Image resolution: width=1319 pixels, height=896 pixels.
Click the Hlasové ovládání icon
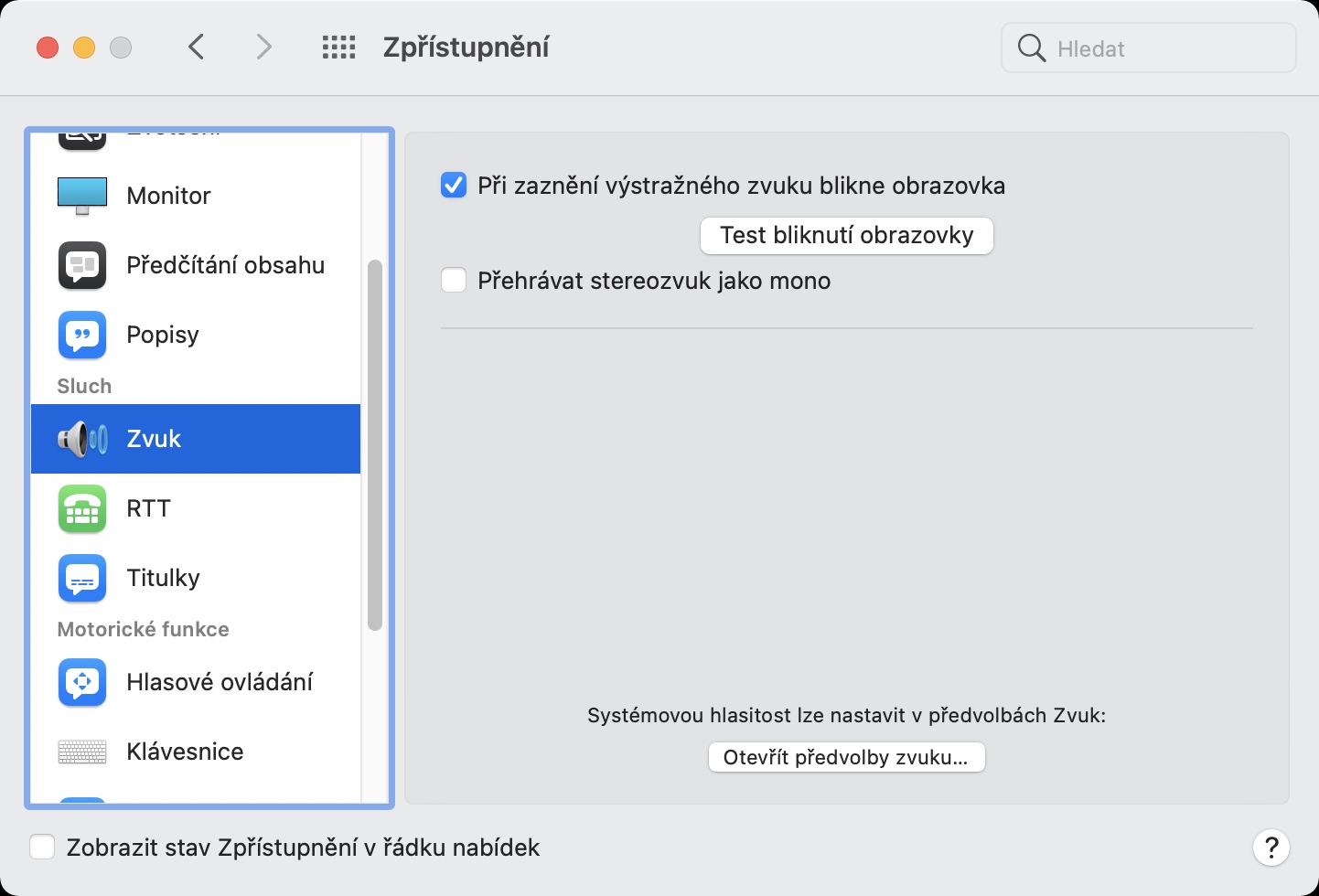tap(82, 682)
